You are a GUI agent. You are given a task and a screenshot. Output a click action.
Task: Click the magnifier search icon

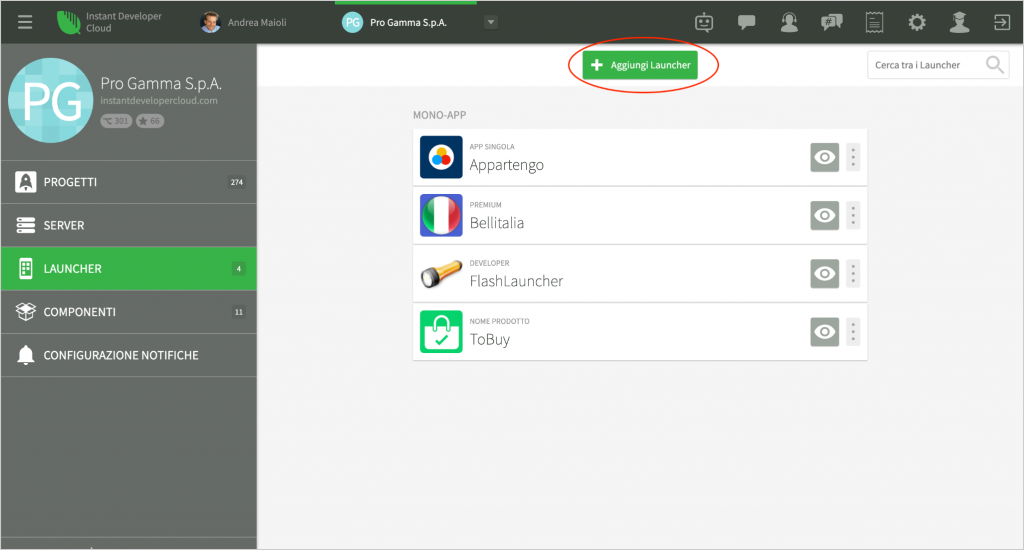(x=995, y=65)
